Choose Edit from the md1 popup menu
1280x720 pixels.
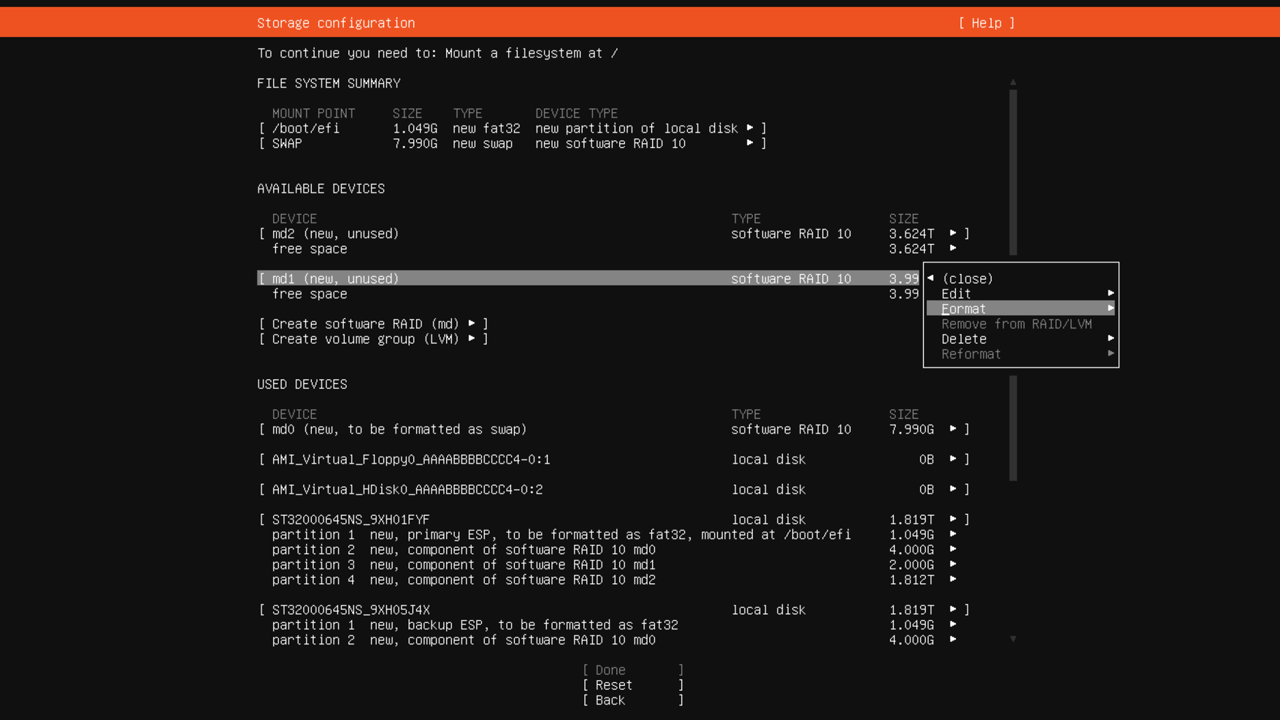(1020, 294)
